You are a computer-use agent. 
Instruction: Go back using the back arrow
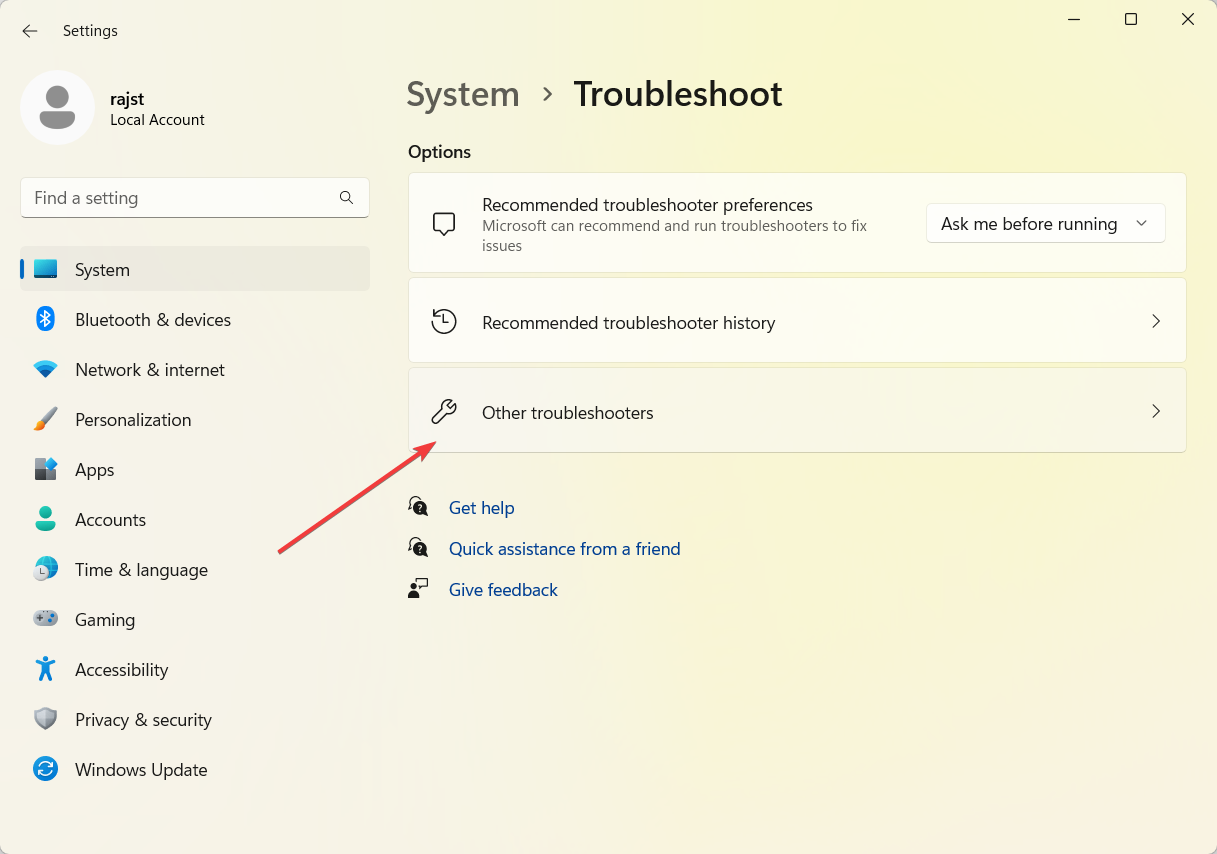point(30,31)
